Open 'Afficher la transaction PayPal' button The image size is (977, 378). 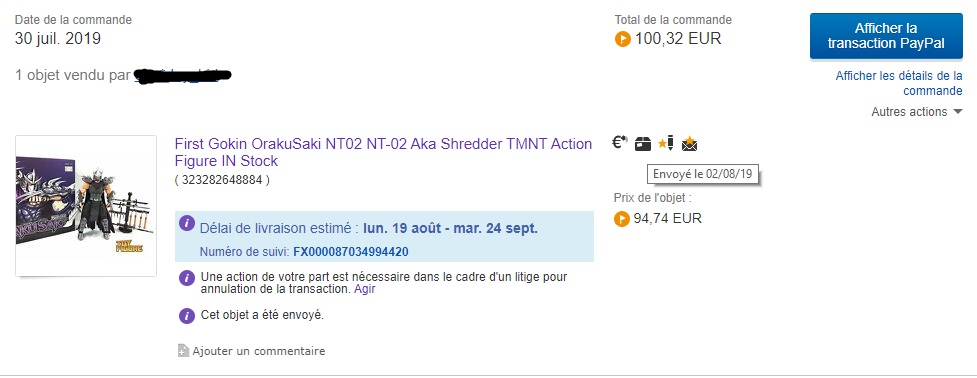point(886,36)
